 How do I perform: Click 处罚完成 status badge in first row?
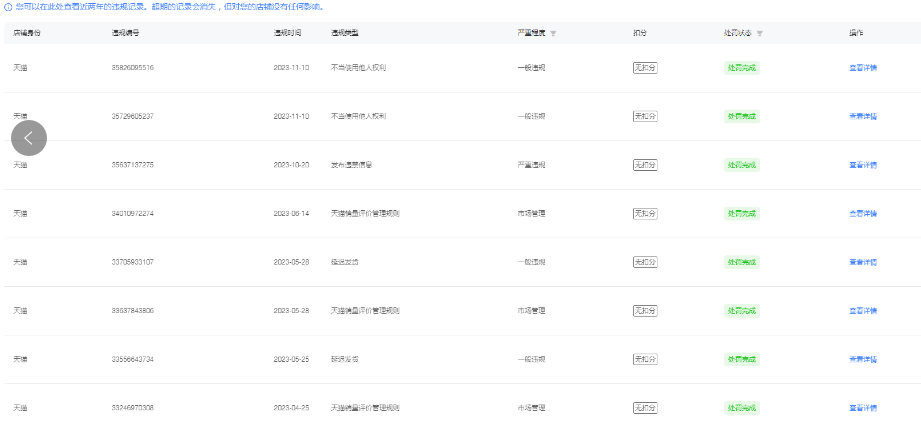741,68
